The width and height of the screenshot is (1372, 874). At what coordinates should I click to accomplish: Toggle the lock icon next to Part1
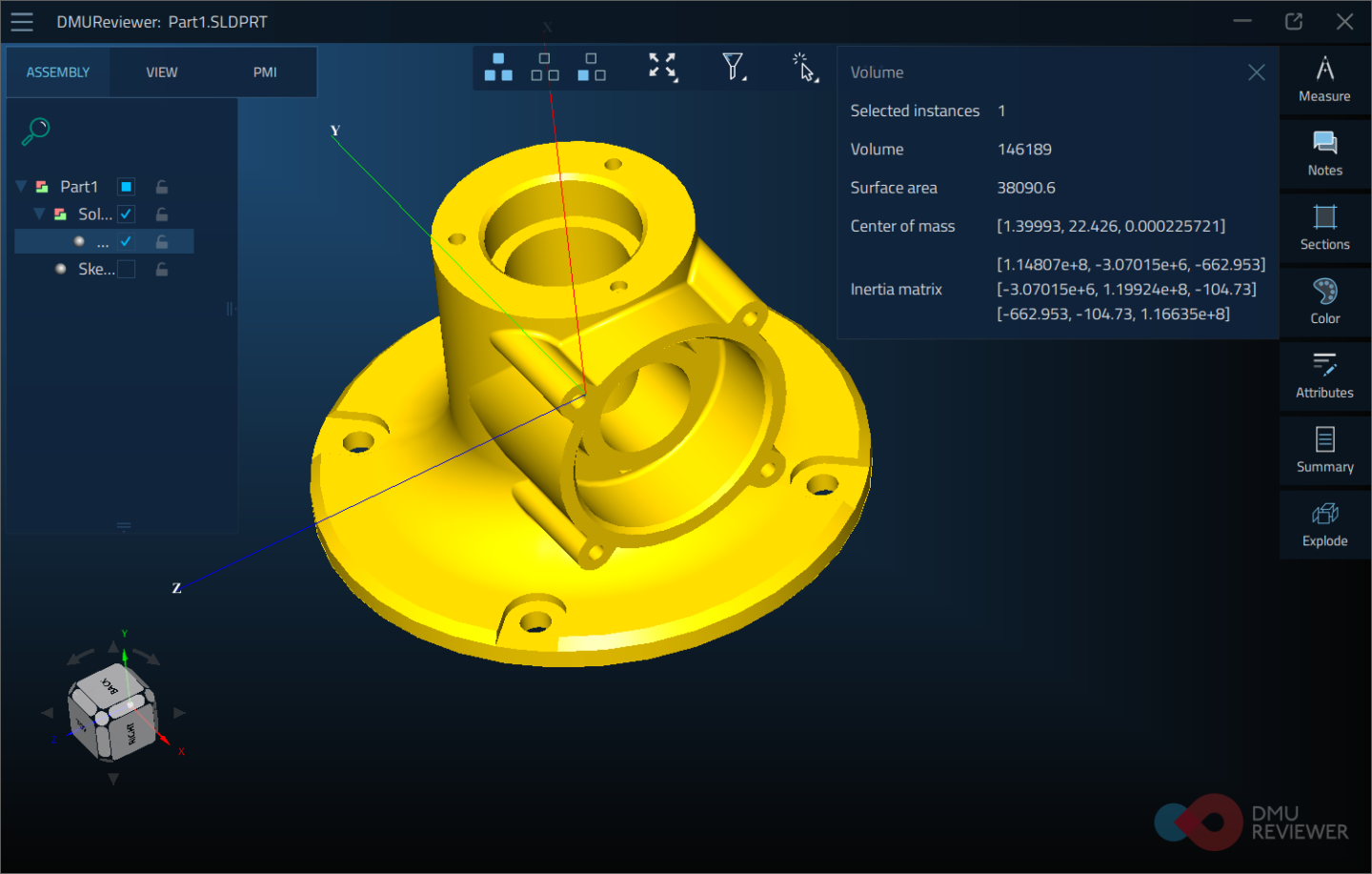pos(160,186)
